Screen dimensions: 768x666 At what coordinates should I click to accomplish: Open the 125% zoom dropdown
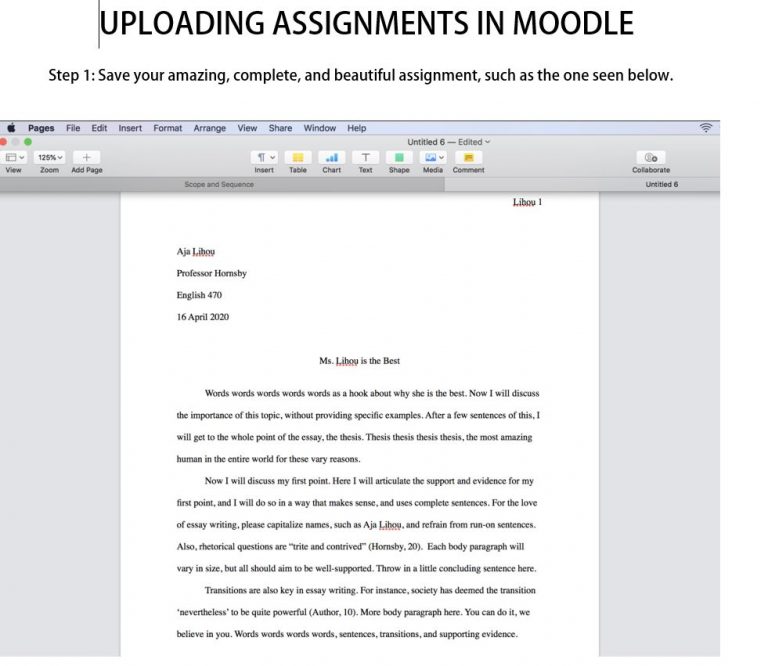pyautogui.click(x=49, y=157)
